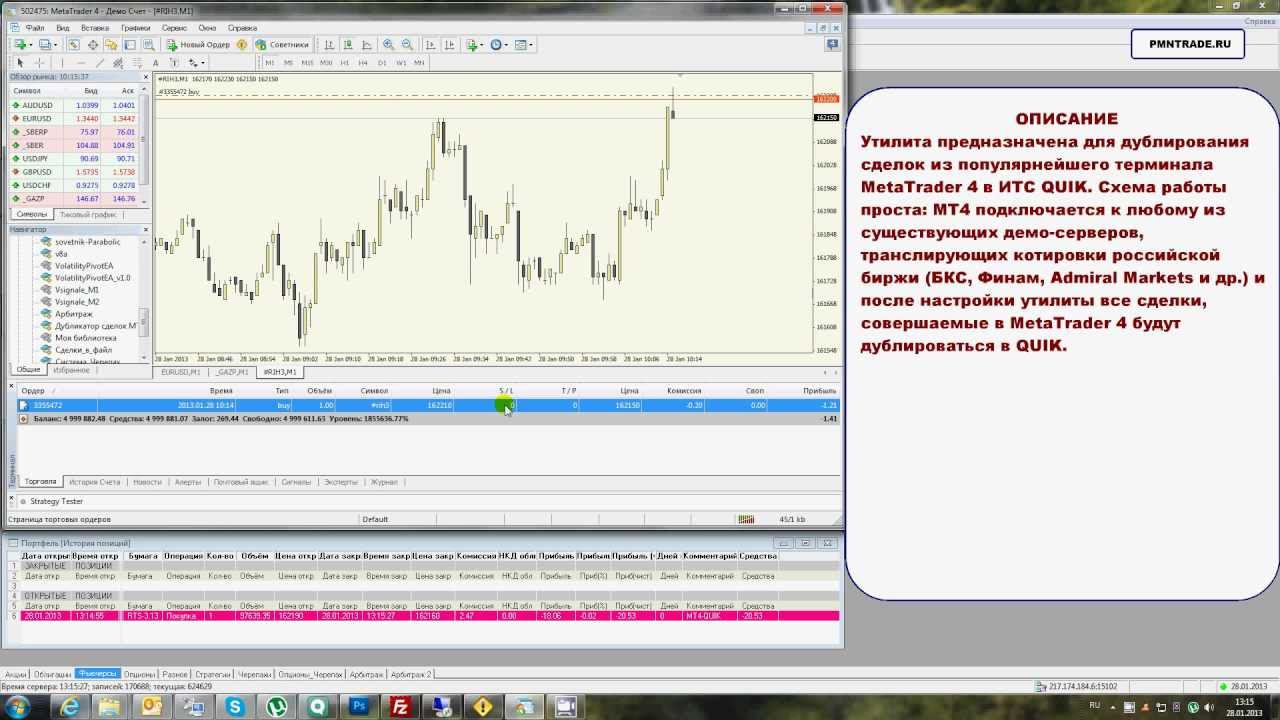Switch timeframe to D1
1280x720 pixels.
pos(382,63)
